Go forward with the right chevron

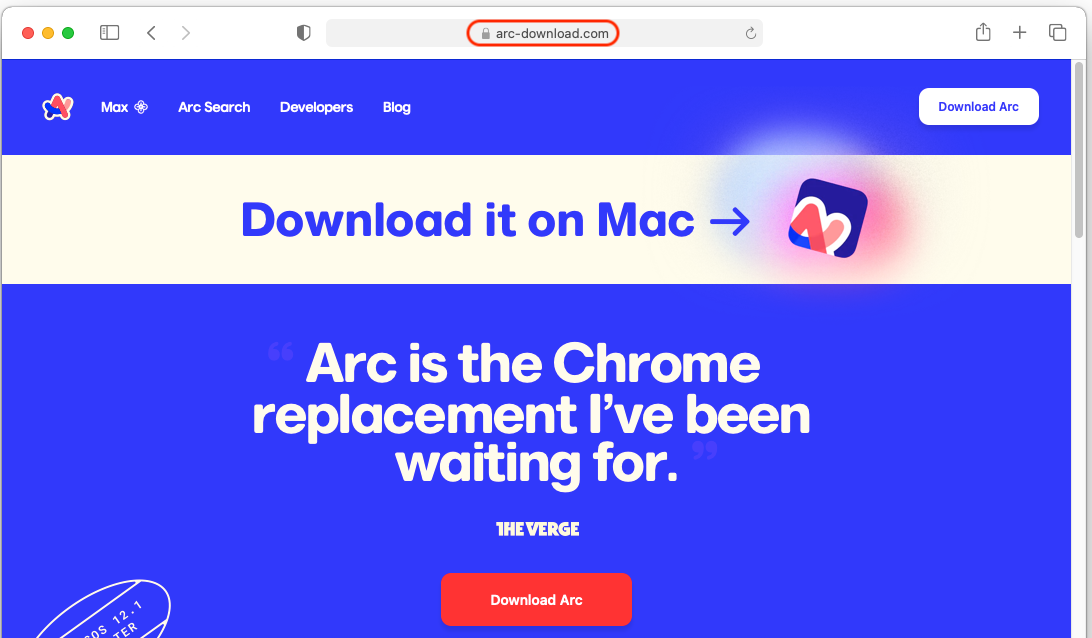pos(185,33)
